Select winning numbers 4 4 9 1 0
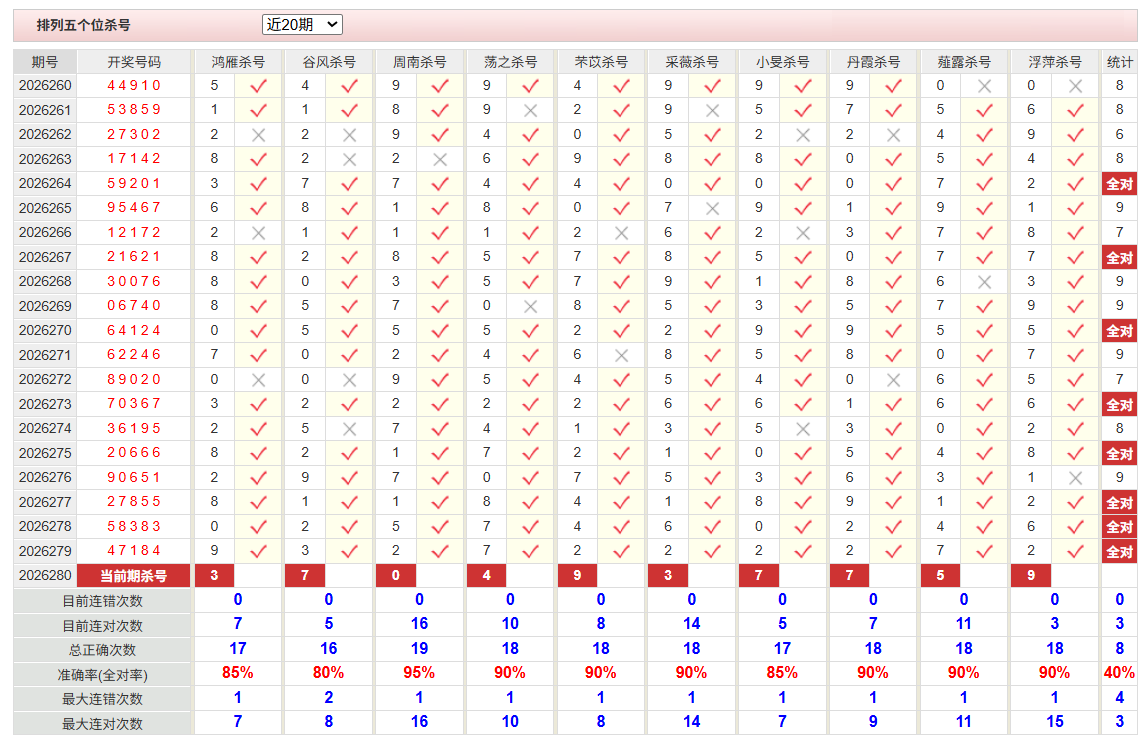 point(134,85)
